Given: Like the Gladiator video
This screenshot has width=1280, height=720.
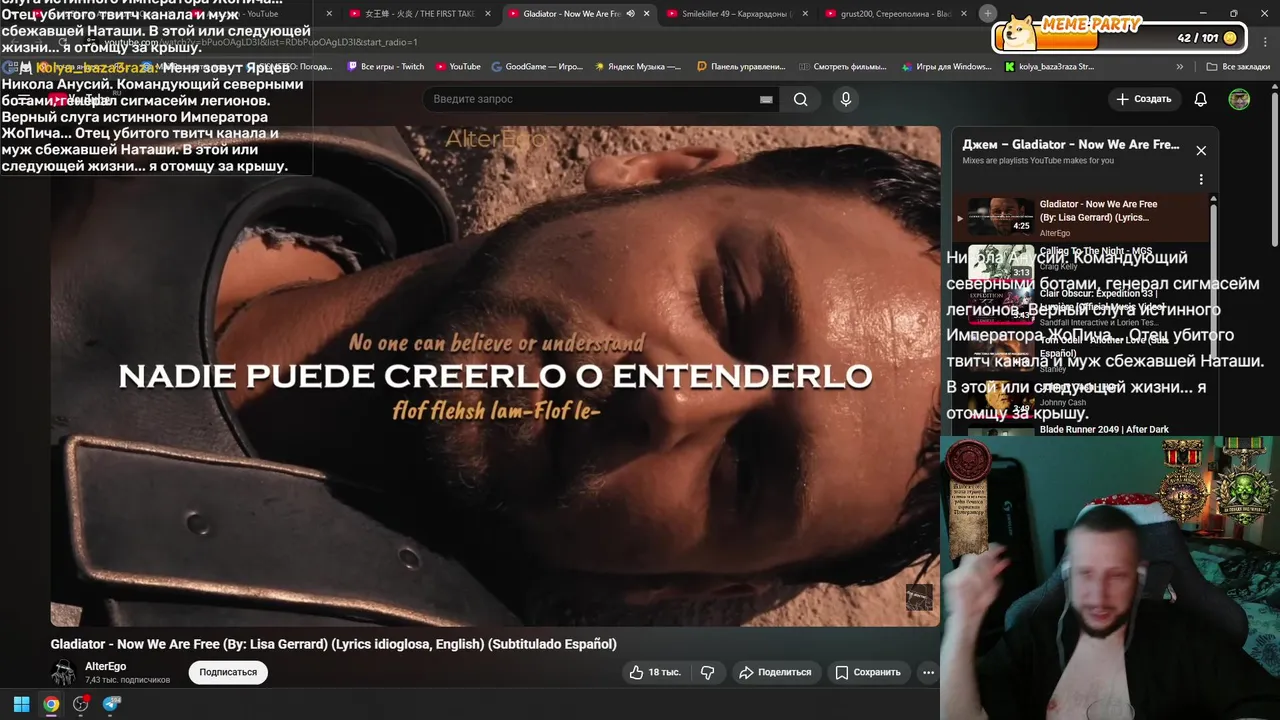Looking at the screenshot, I should [654, 672].
